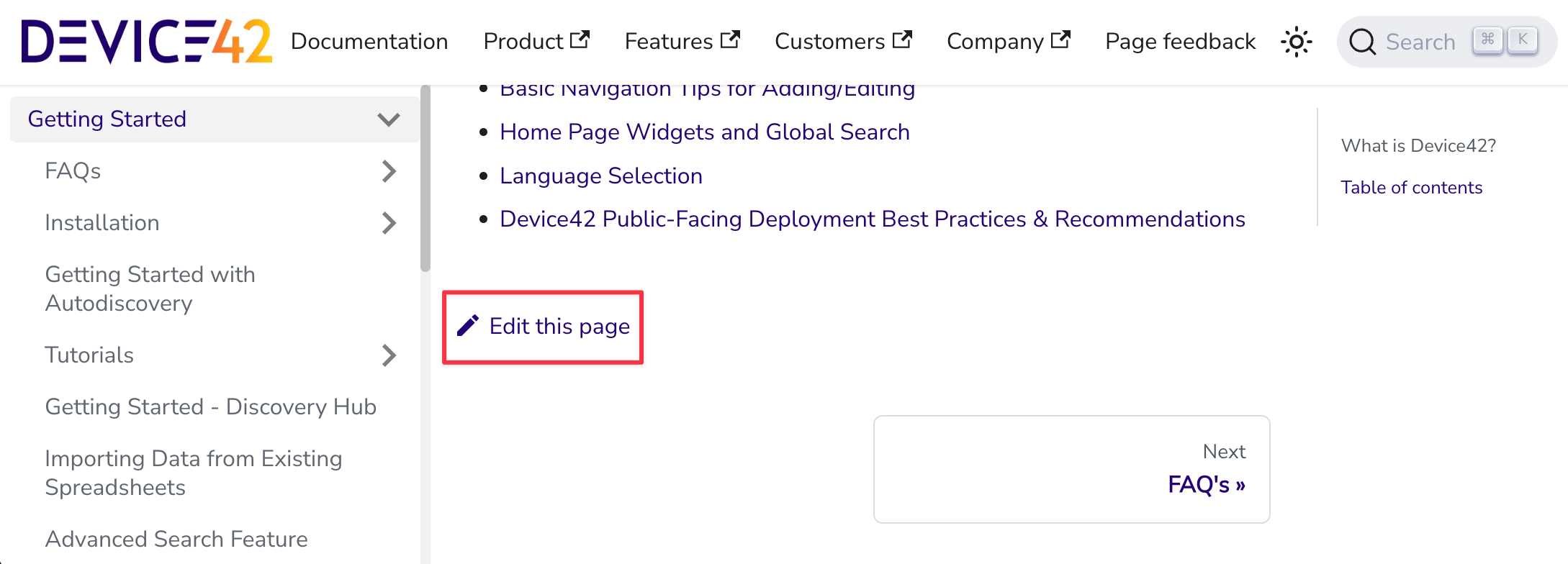Toggle dark/light mode sun icon
Screen dimensions: 1568x564
point(1296,42)
